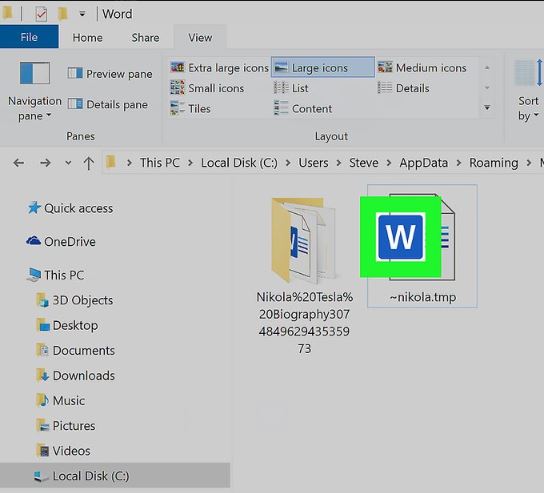Expand chevron after Steve in path
This screenshot has height=493, width=544.
(x=389, y=162)
